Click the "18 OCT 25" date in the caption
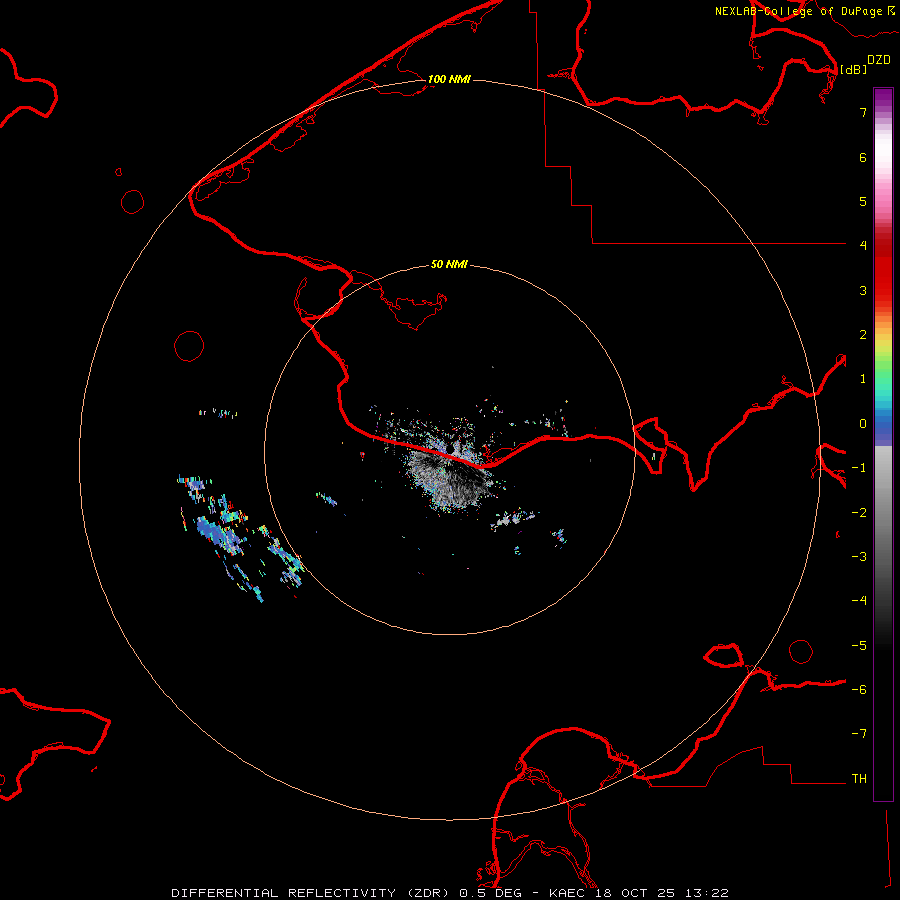The height and width of the screenshot is (900, 900). click(x=635, y=893)
